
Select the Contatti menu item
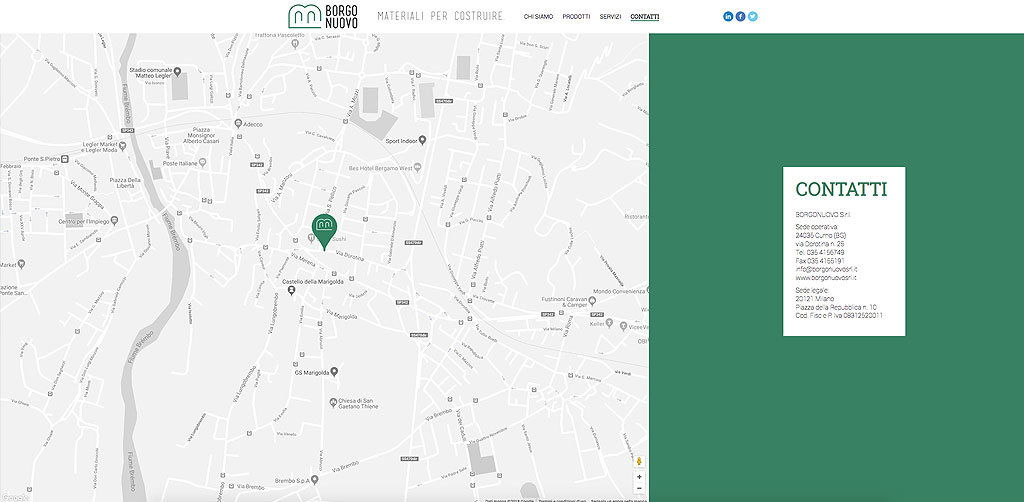(645, 17)
